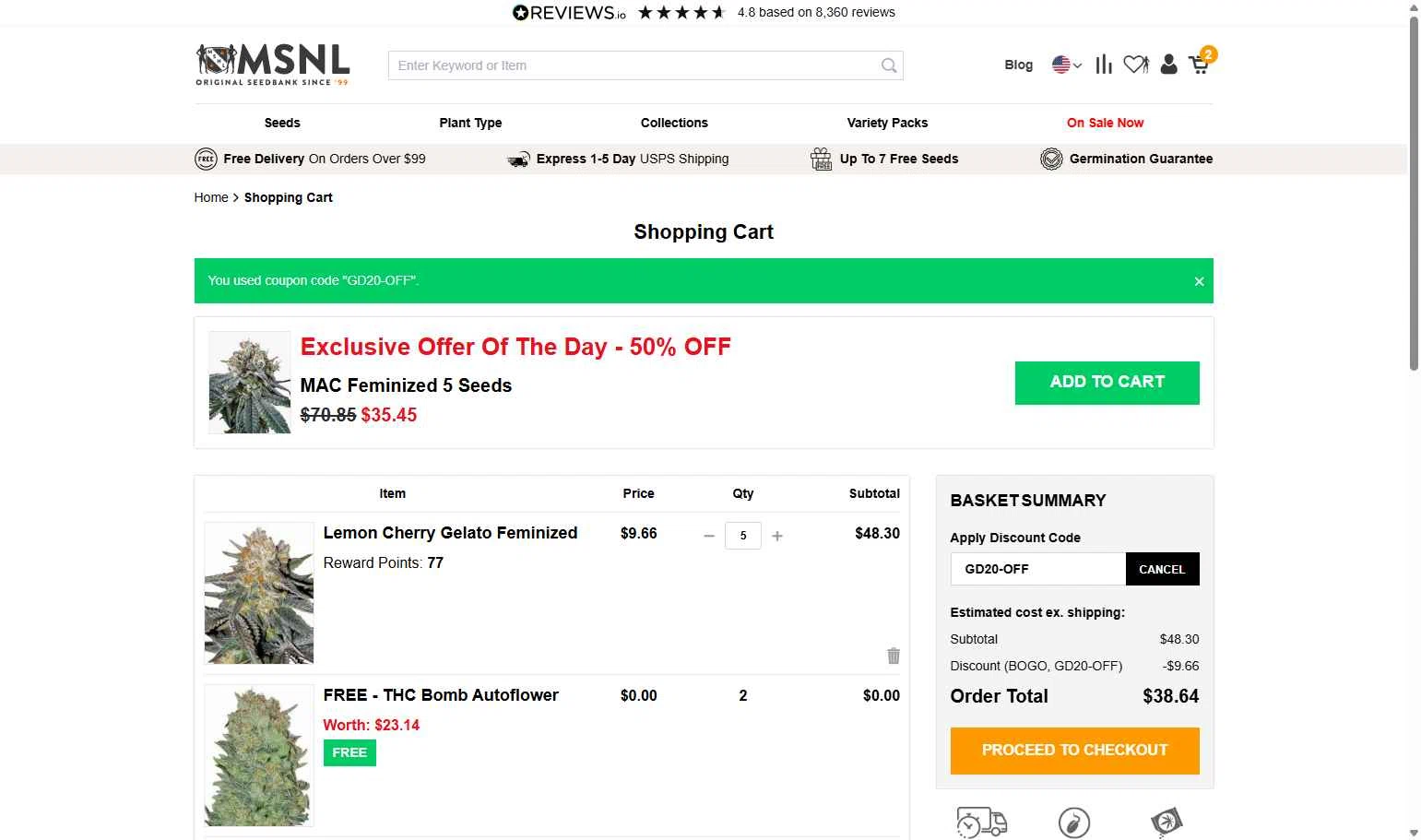Open FREE - THC Bomb Autoflower link
The height and width of the screenshot is (840, 1421).
[x=441, y=695]
